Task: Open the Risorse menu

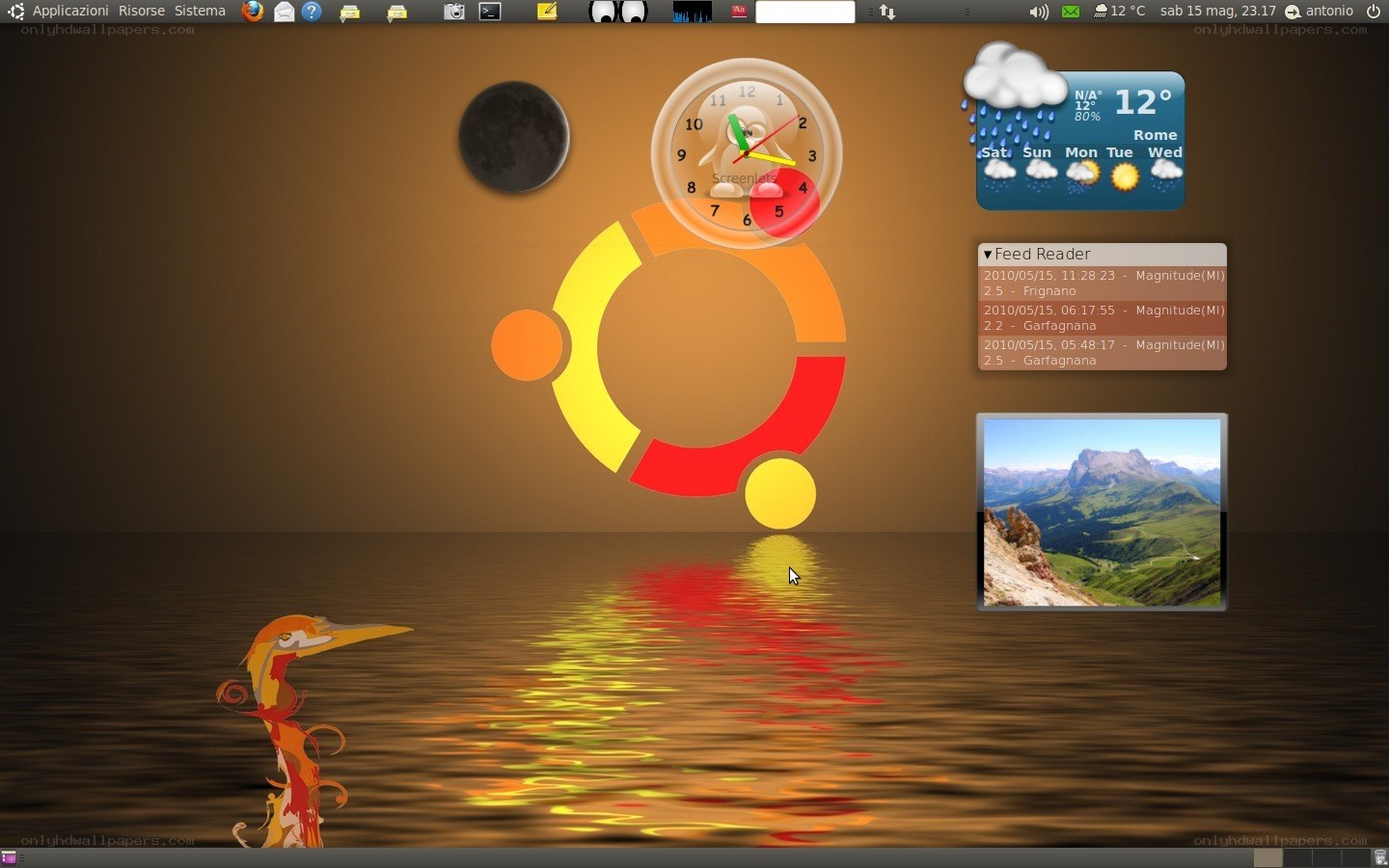Action: pos(142,12)
